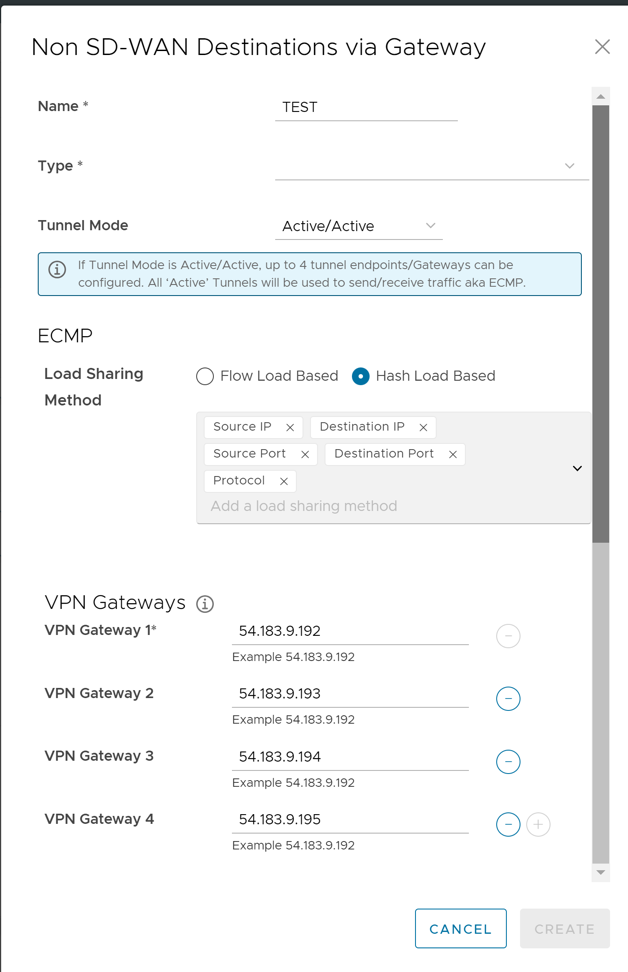Remove the Destination IP tag
Screen dimensions: 628x972
tap(423, 427)
